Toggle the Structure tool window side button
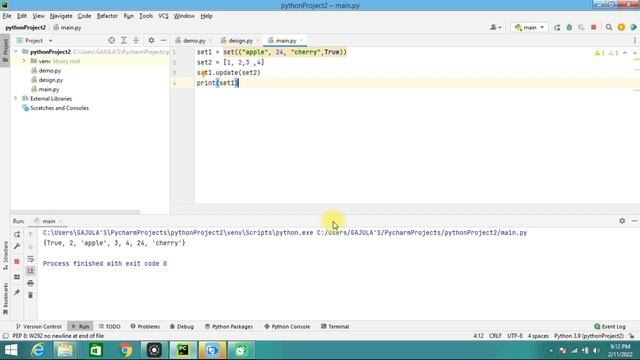 (5, 256)
